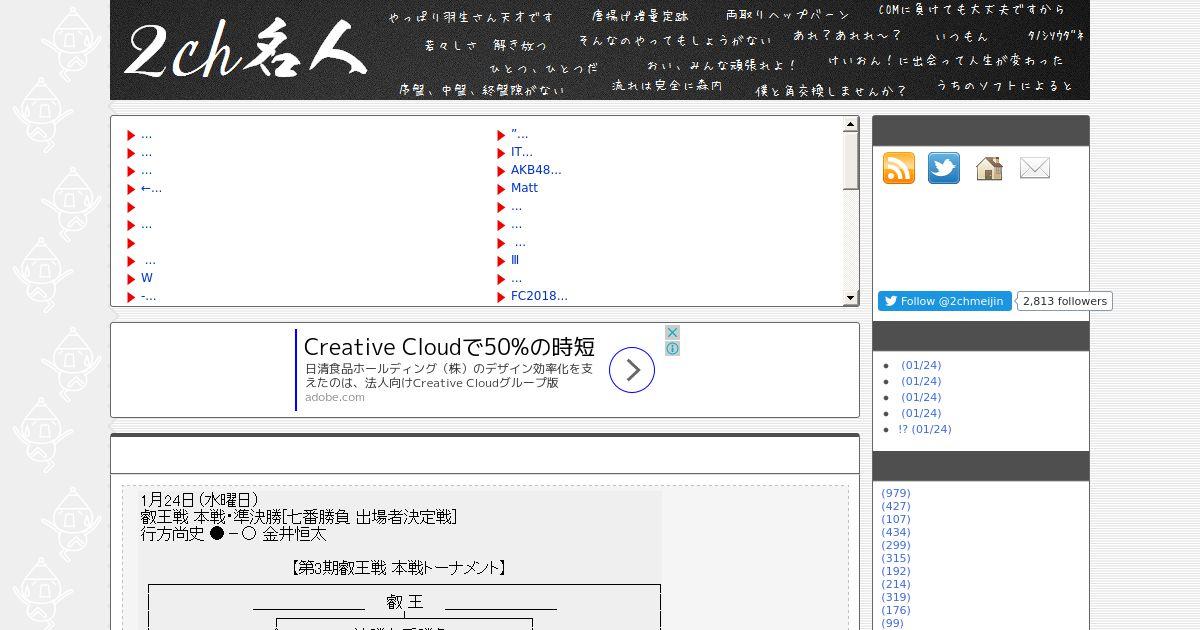Open the (979) category link
The image size is (1200, 630).
point(896,493)
